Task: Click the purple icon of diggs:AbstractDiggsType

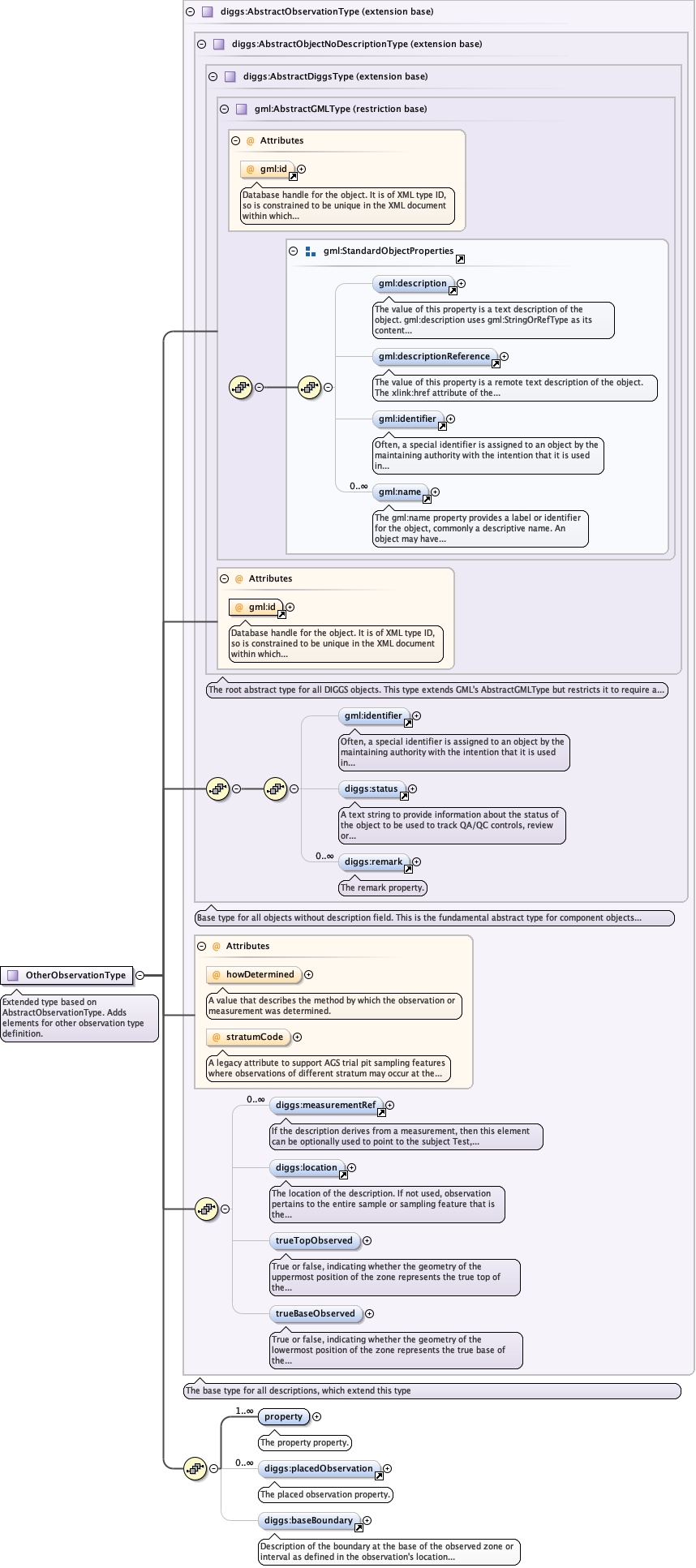Action: (x=230, y=76)
